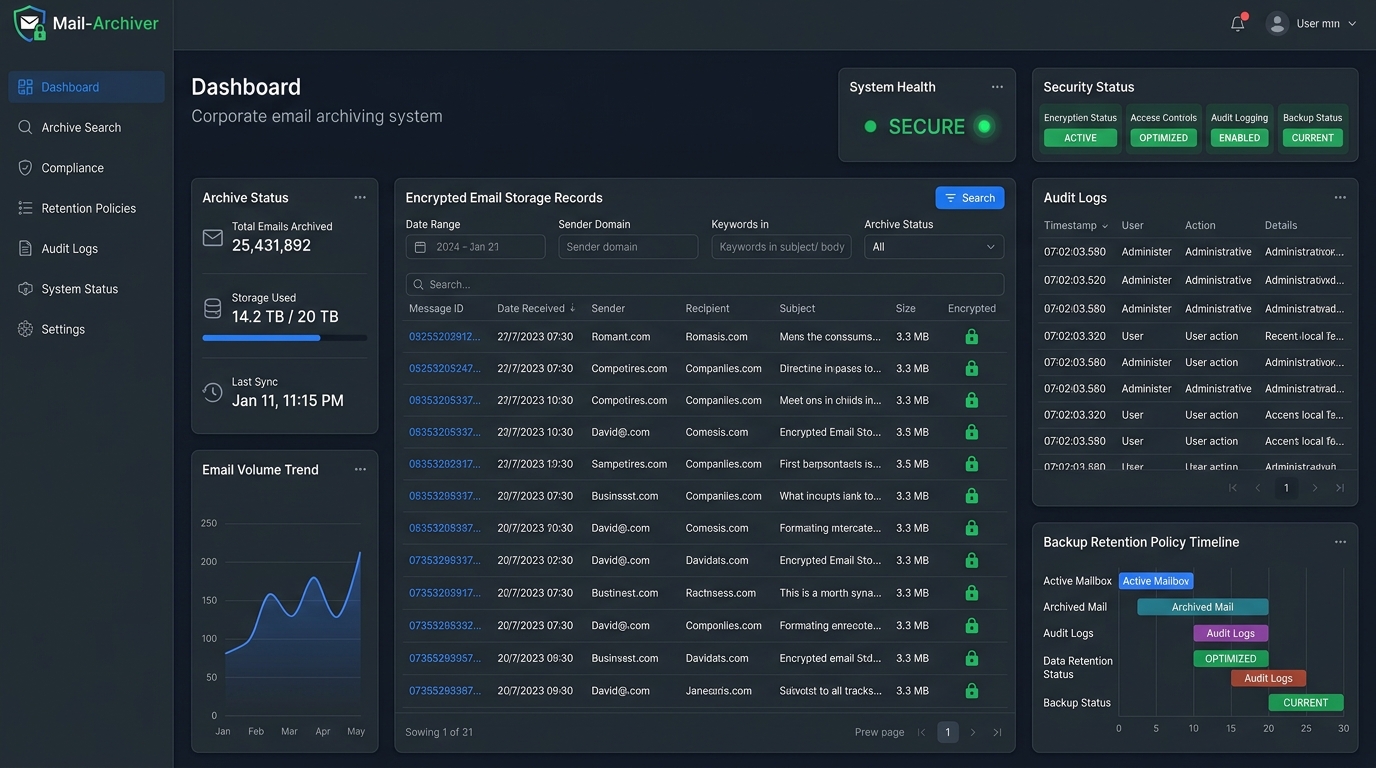Click the total emails value 25,431,892
The image size is (1376, 768).
click(271, 246)
